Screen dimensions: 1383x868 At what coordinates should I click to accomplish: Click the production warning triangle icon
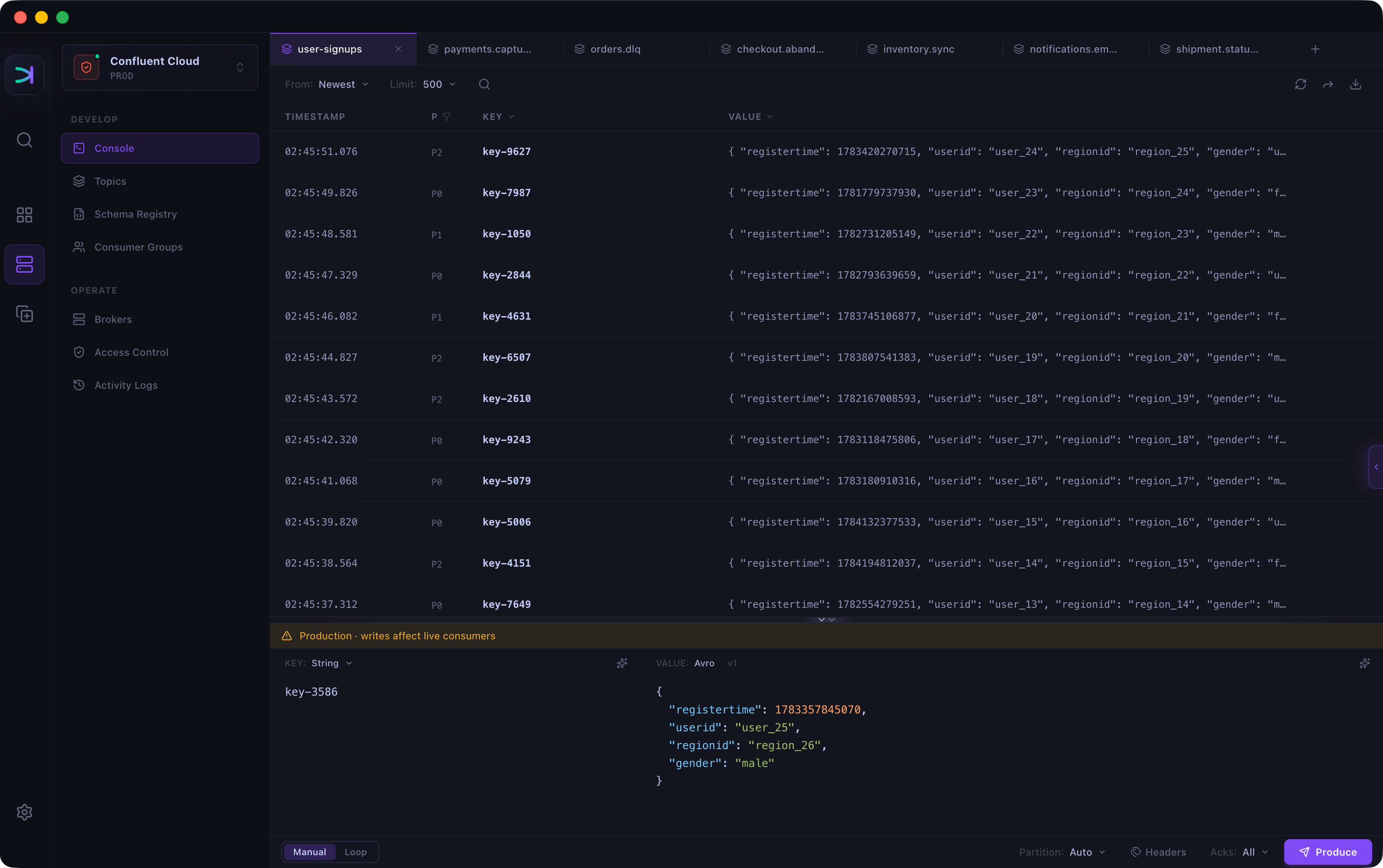point(287,636)
